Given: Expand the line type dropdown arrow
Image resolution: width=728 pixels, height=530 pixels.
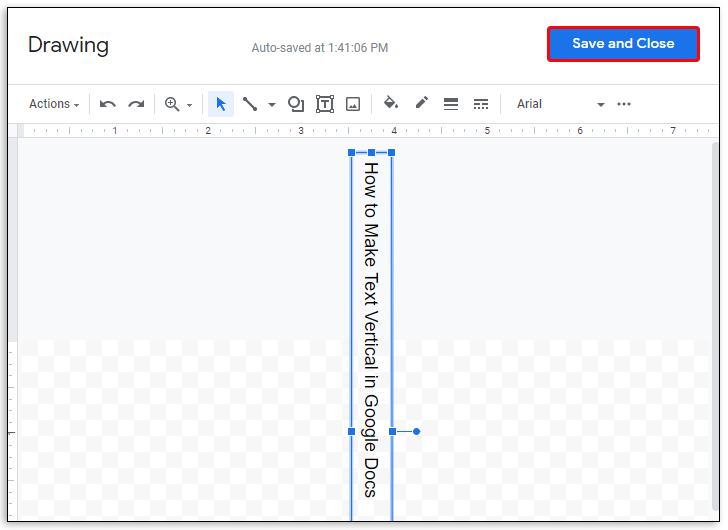Looking at the screenshot, I should 272,105.
